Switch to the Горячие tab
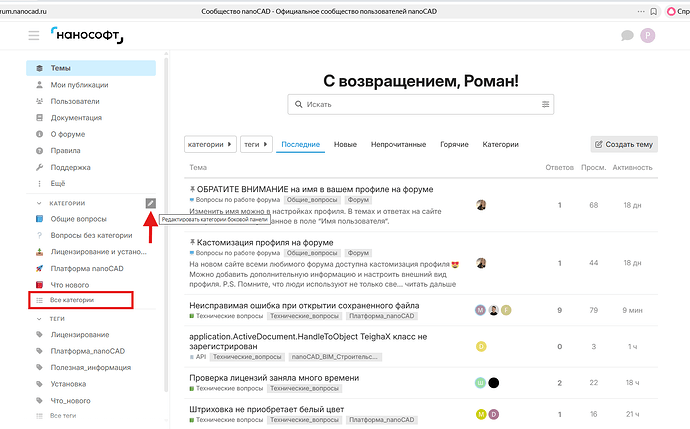This screenshot has height=429, width=690. click(x=454, y=144)
